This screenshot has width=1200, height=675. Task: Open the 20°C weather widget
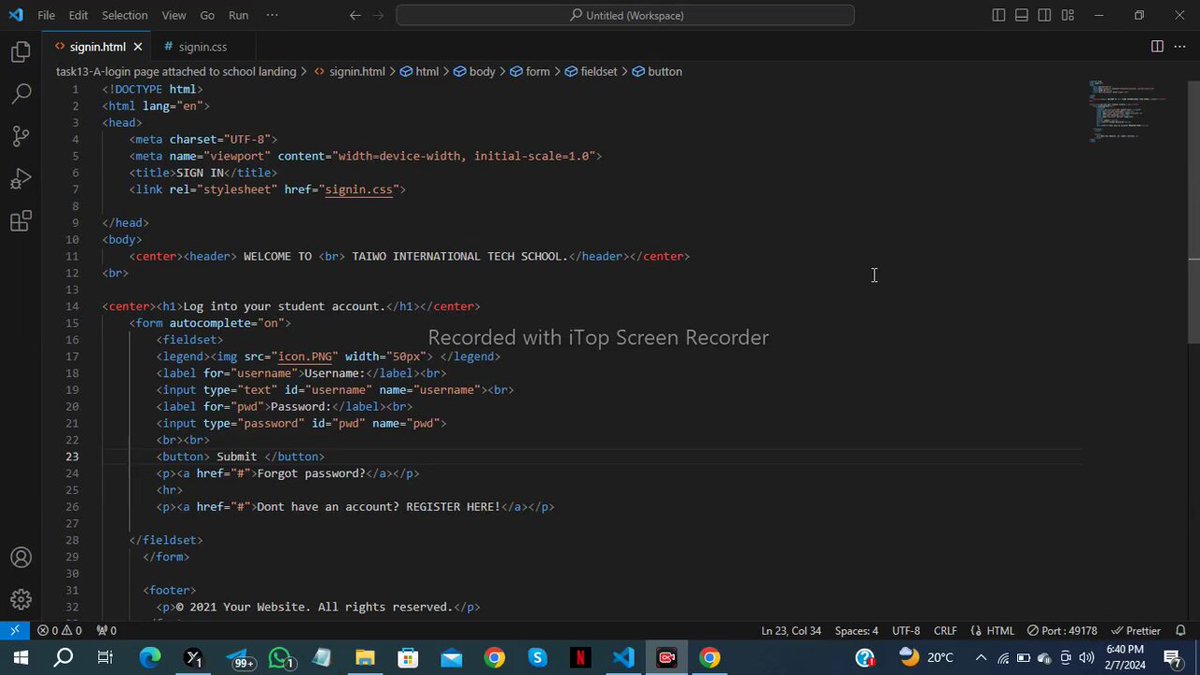pyautogui.click(x=926, y=658)
